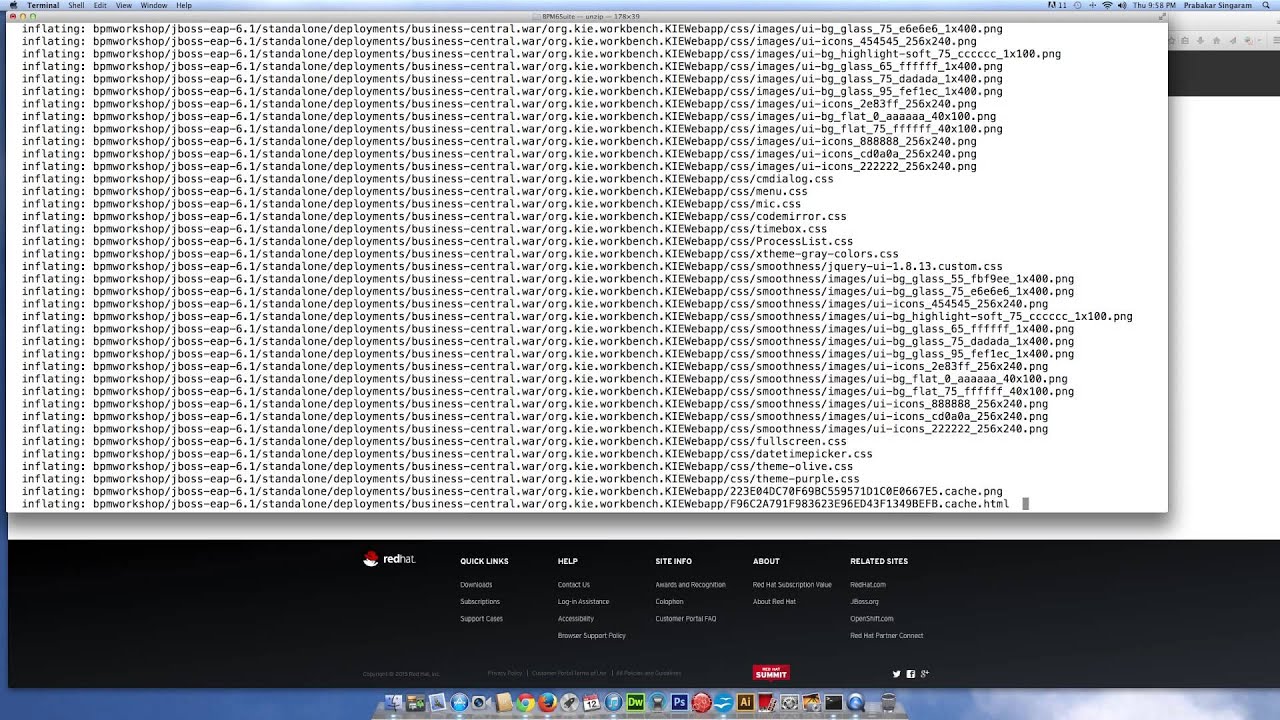
Task: Open OpenOffice seagull icon in dock
Action: [724, 703]
